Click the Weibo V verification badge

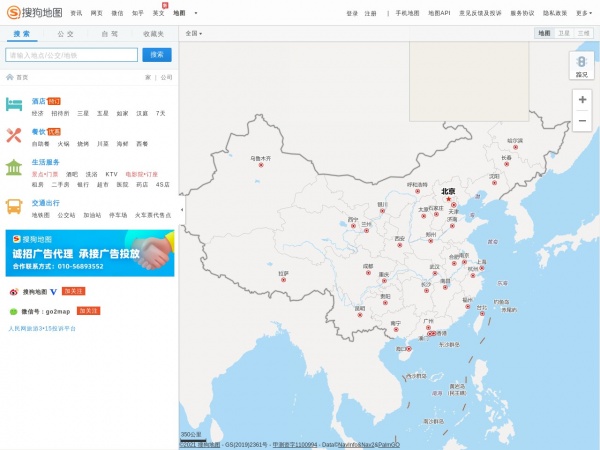click(54, 292)
